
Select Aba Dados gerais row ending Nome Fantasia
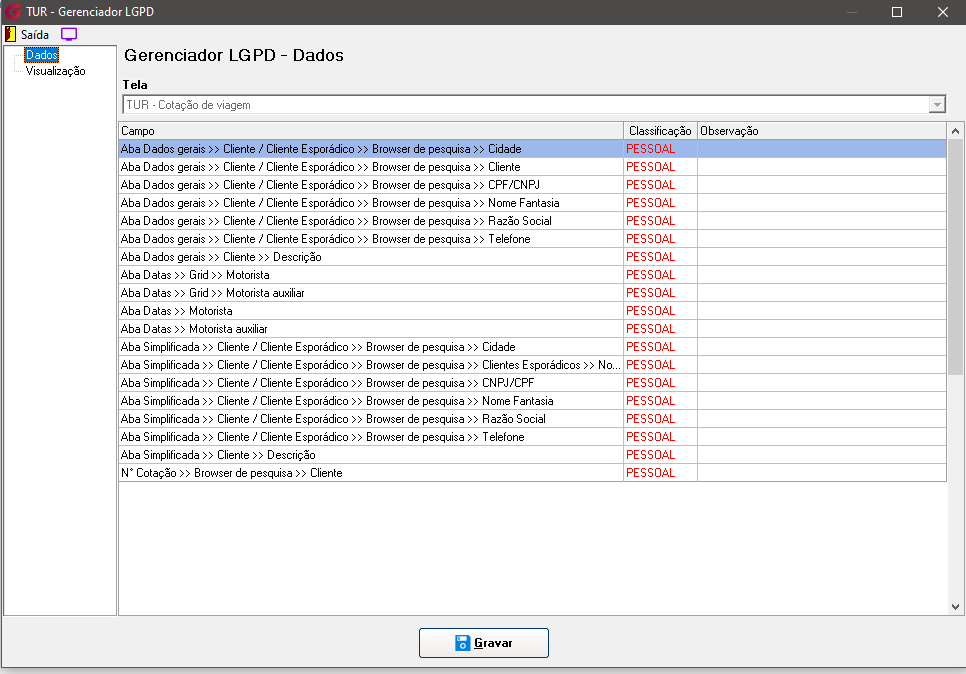point(532,203)
